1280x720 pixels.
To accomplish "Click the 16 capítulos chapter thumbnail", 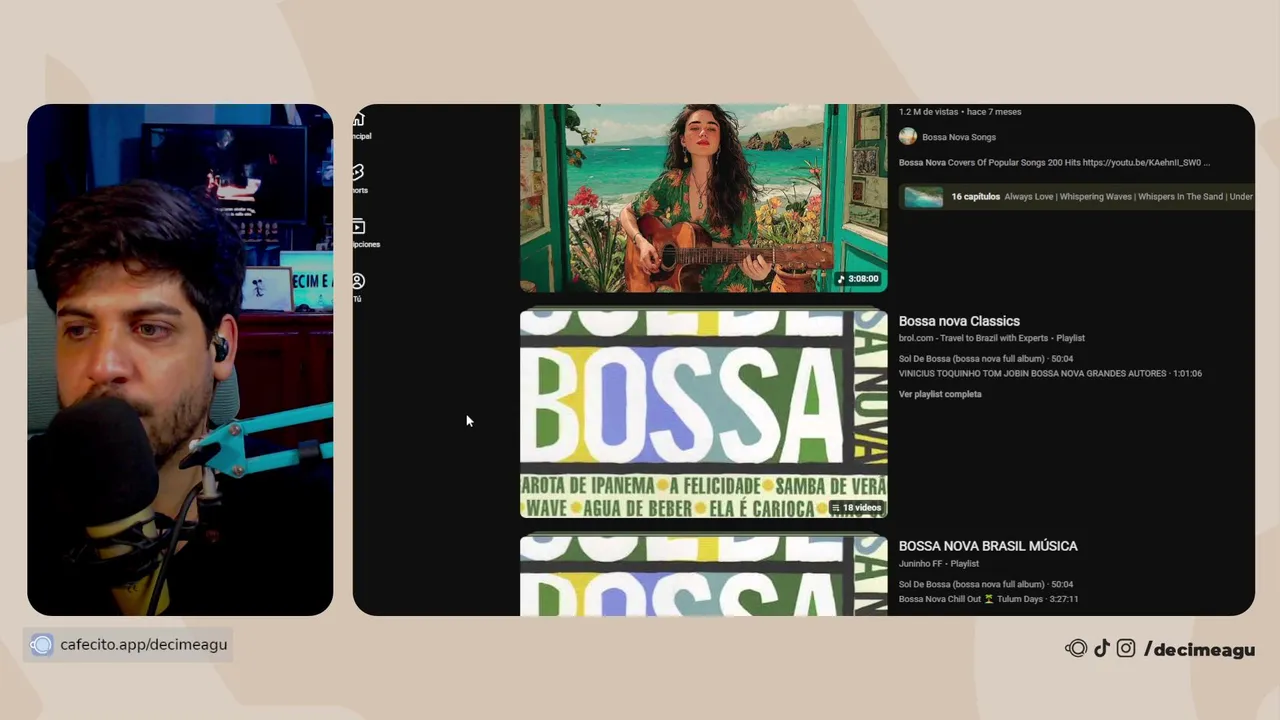I will pyautogui.click(x=923, y=197).
